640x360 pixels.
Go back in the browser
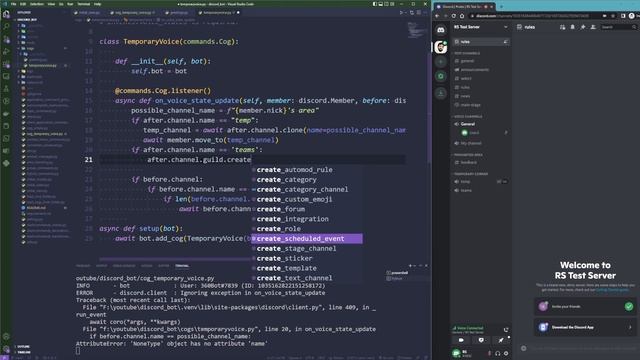[437, 16]
